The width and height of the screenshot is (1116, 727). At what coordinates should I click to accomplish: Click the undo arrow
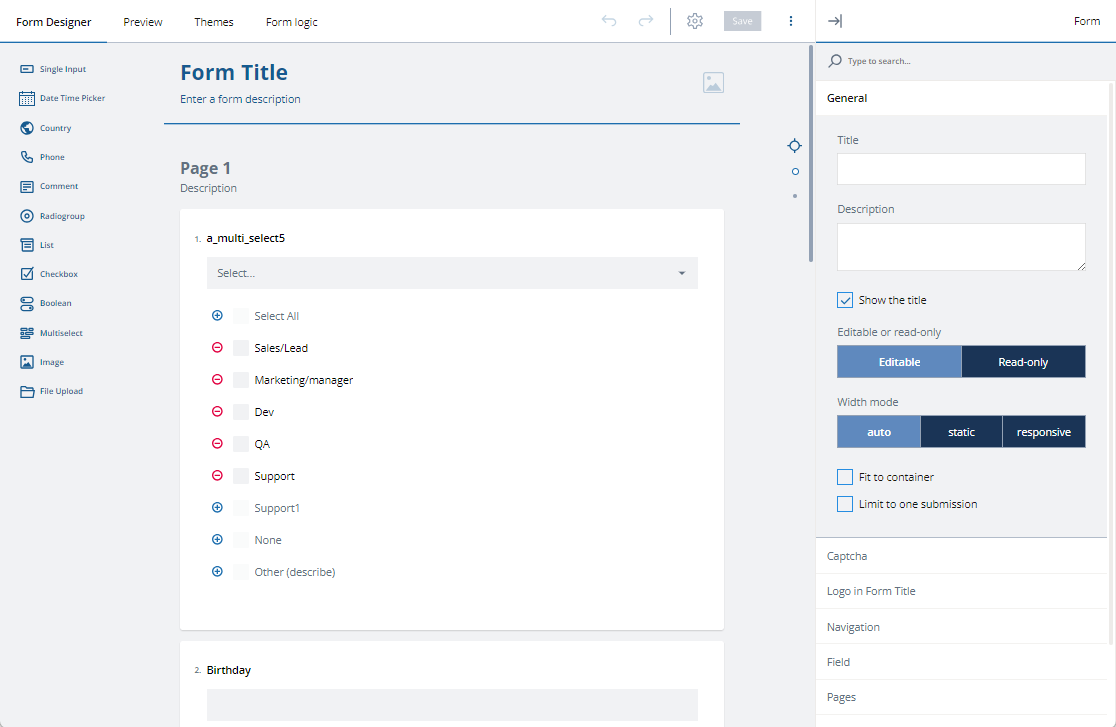click(x=609, y=20)
